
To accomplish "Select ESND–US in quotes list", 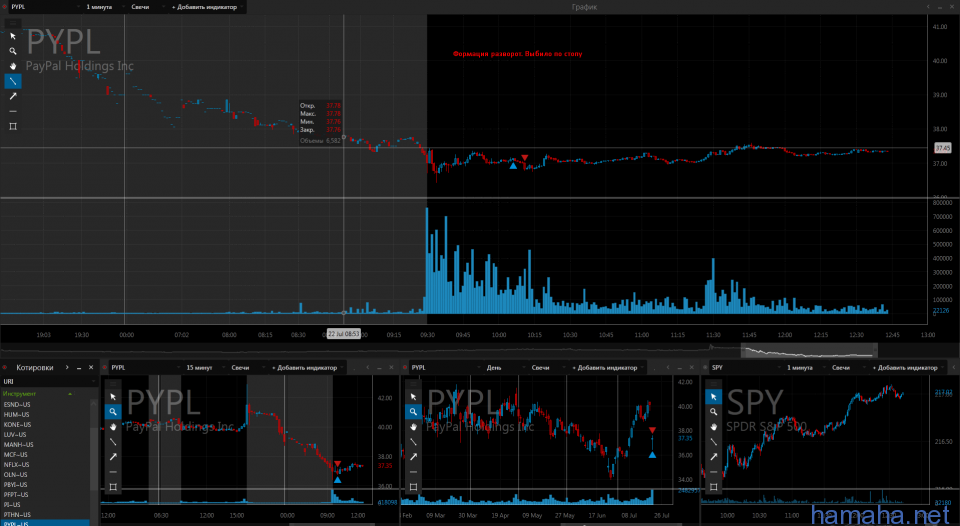I will point(45,405).
